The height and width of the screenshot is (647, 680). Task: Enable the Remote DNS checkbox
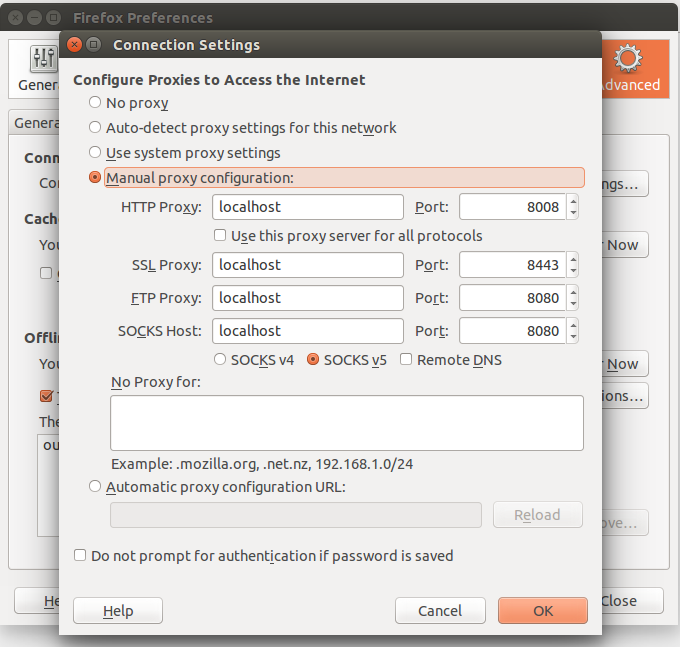[406, 359]
